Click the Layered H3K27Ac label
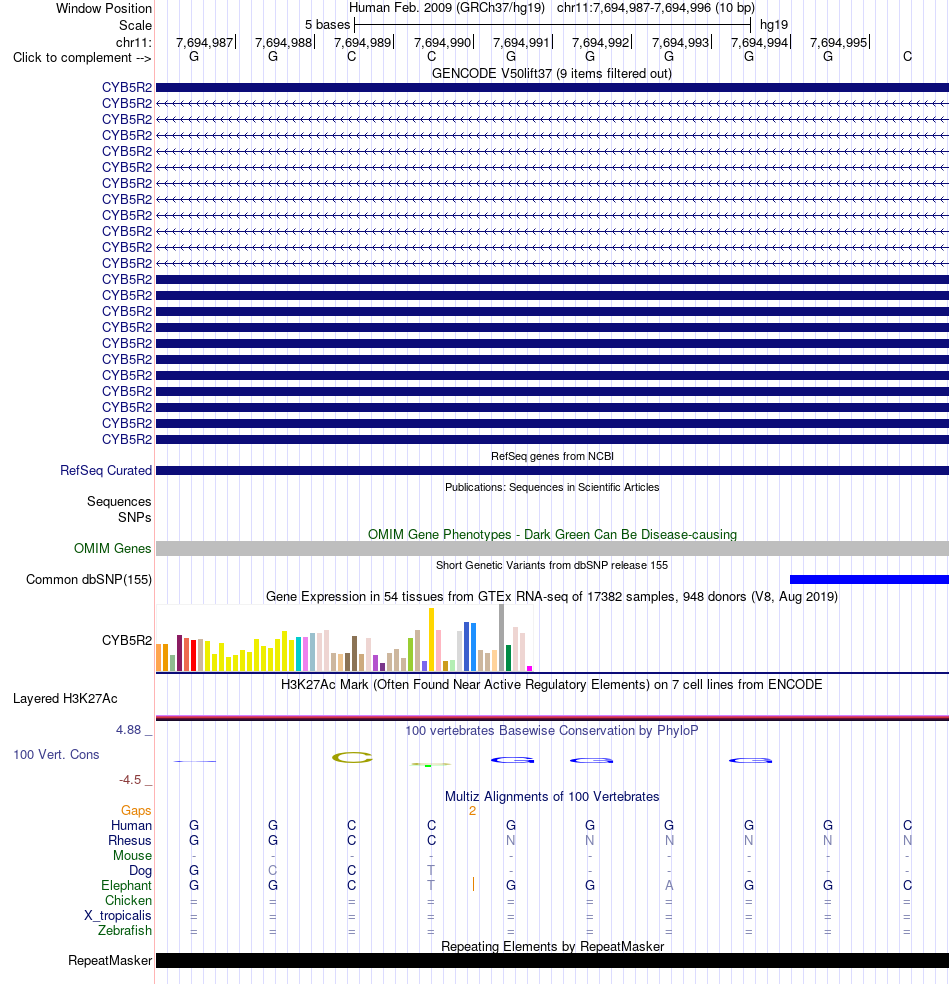This screenshot has height=984, width=950. (x=65, y=698)
